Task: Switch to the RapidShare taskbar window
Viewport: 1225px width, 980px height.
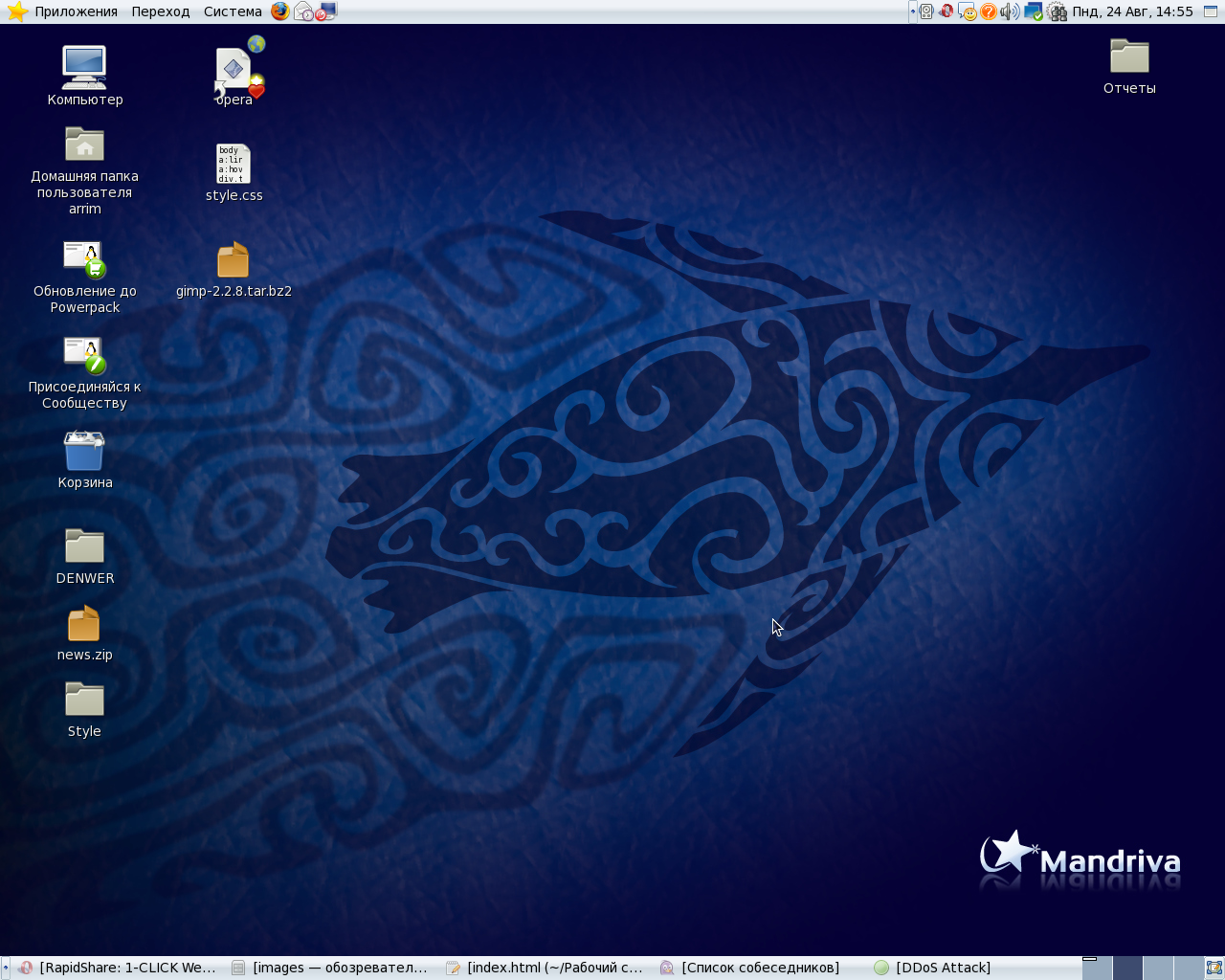Action: tap(118, 968)
